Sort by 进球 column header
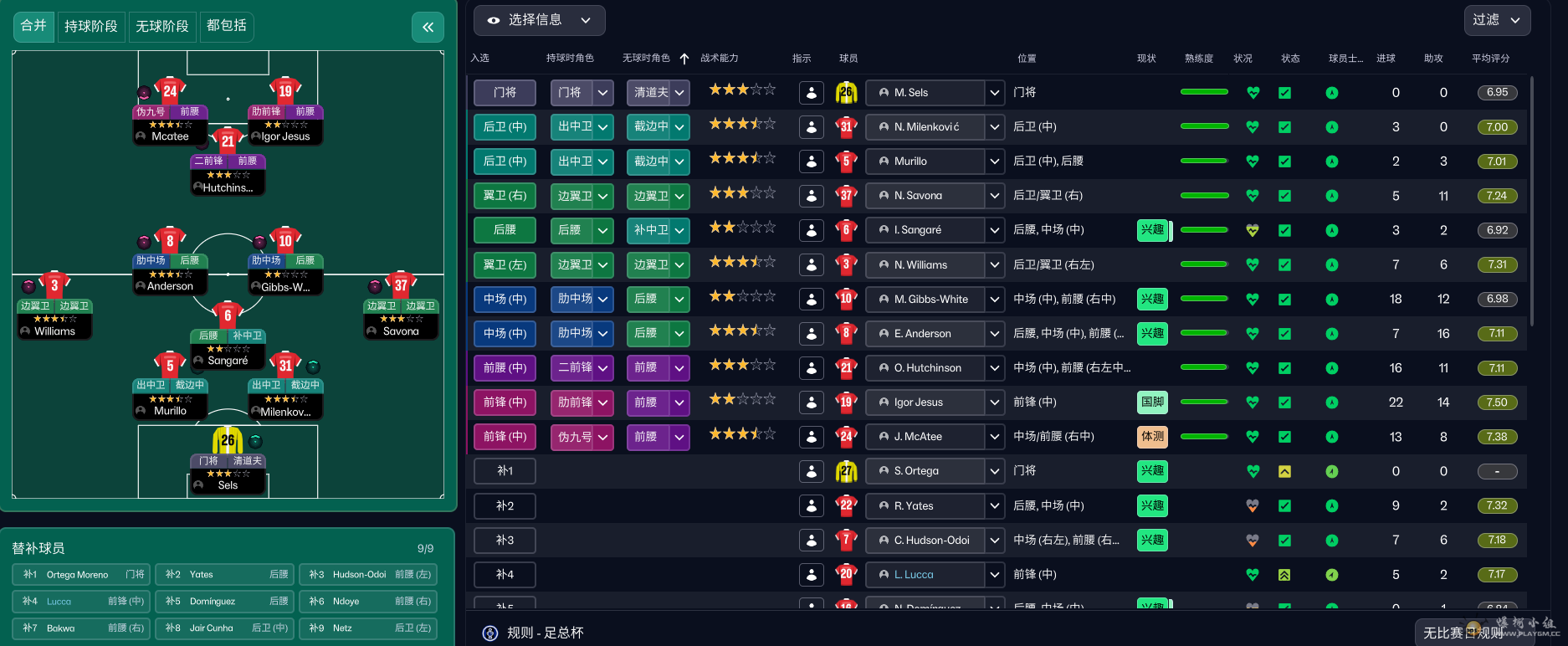The image size is (1568, 646). pyautogui.click(x=1386, y=59)
